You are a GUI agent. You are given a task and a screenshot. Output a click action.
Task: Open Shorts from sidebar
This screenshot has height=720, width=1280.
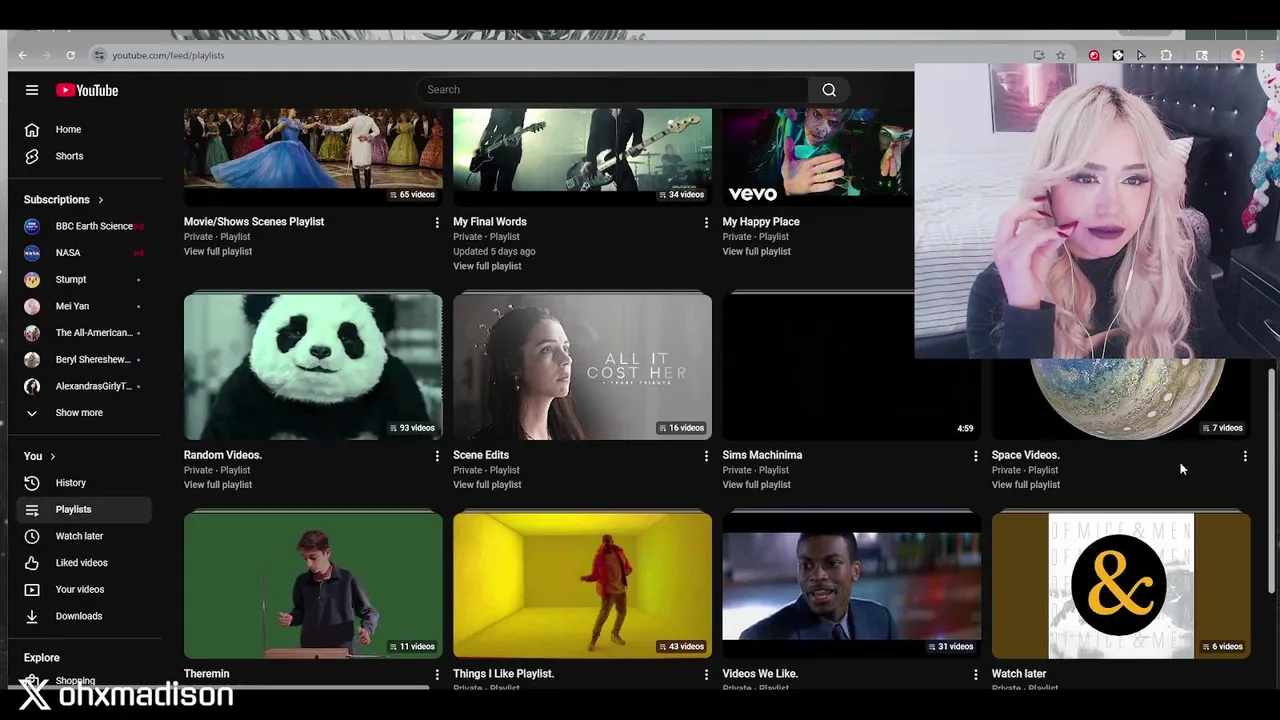click(x=84, y=156)
